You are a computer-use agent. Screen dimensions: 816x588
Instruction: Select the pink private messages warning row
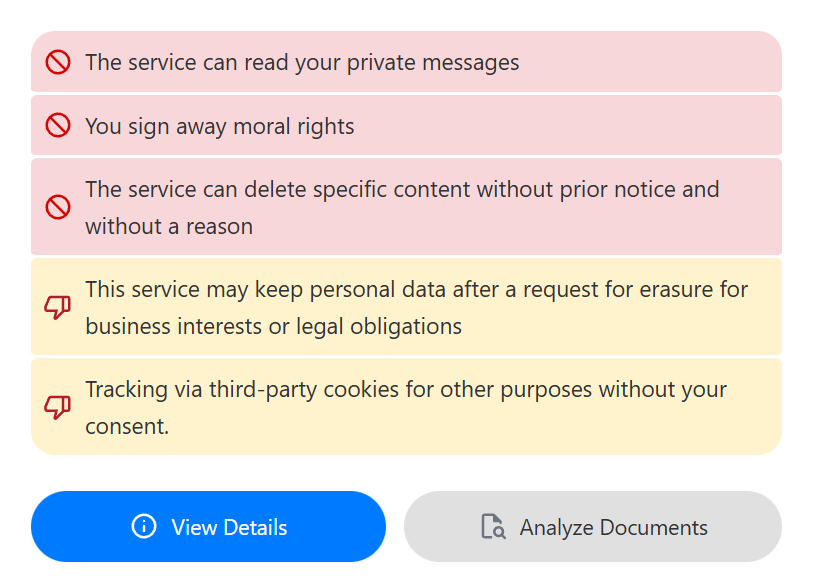point(650,62)
